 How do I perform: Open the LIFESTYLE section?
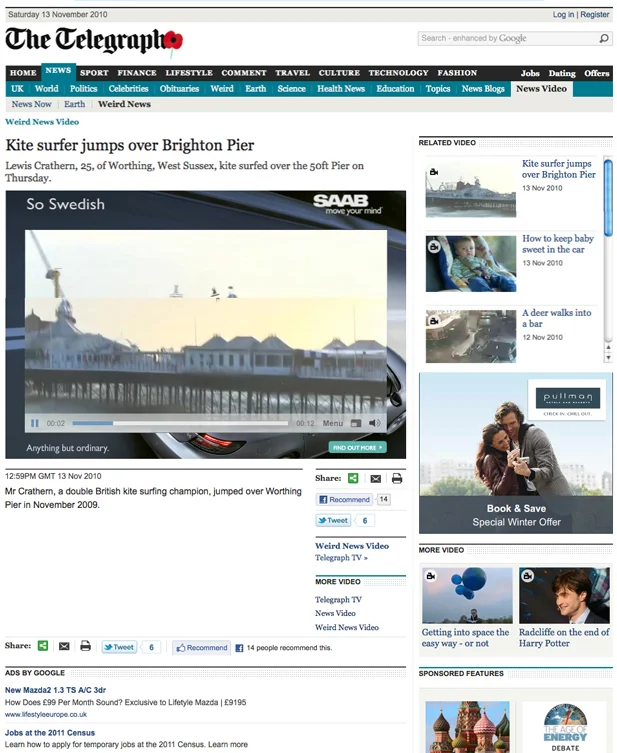[189, 73]
